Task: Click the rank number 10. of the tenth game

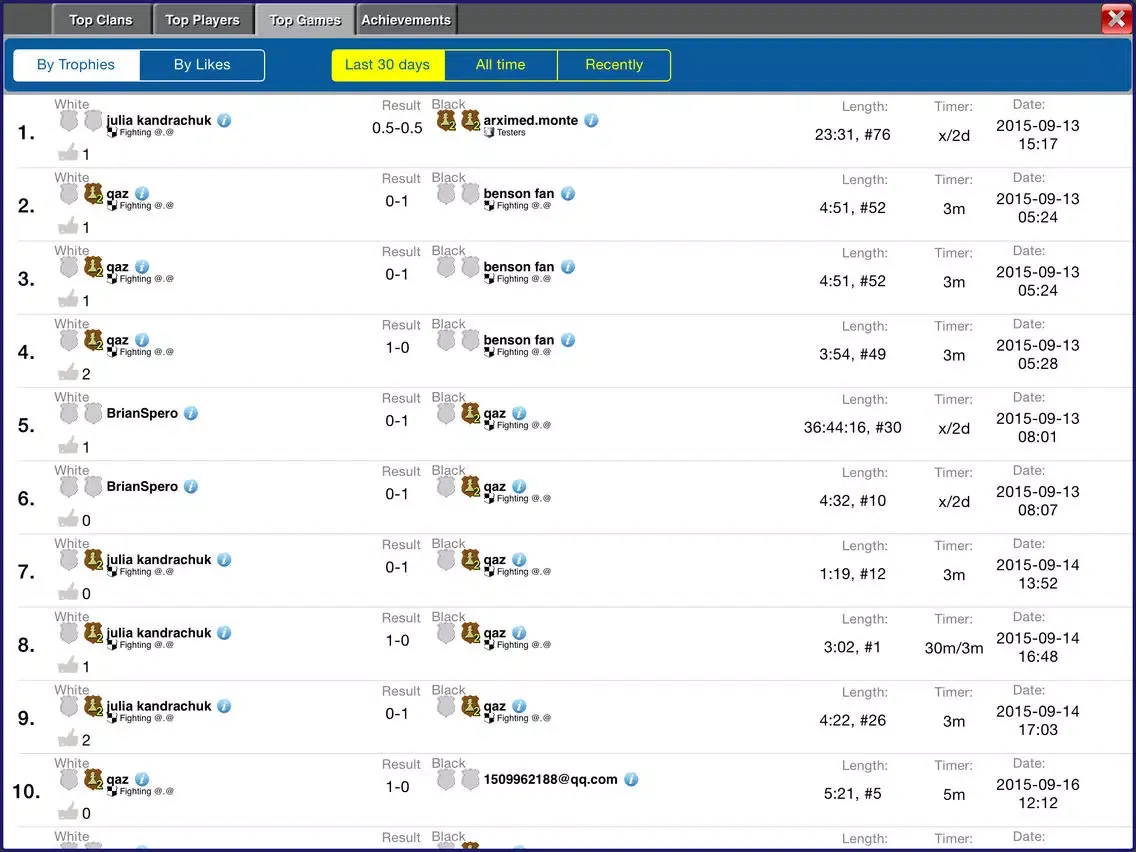Action: coord(26,791)
